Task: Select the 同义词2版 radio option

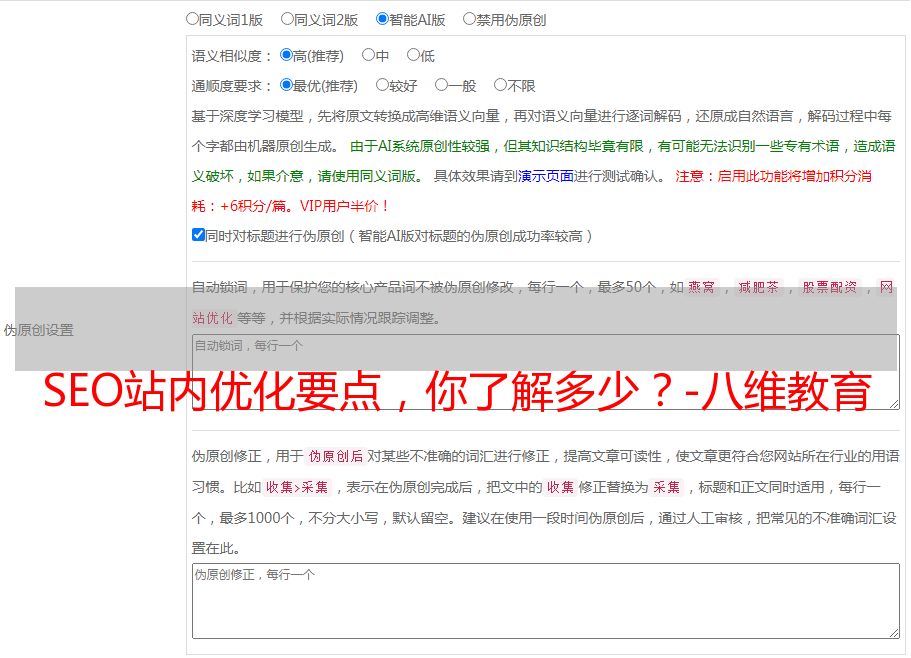Action: click(287, 19)
